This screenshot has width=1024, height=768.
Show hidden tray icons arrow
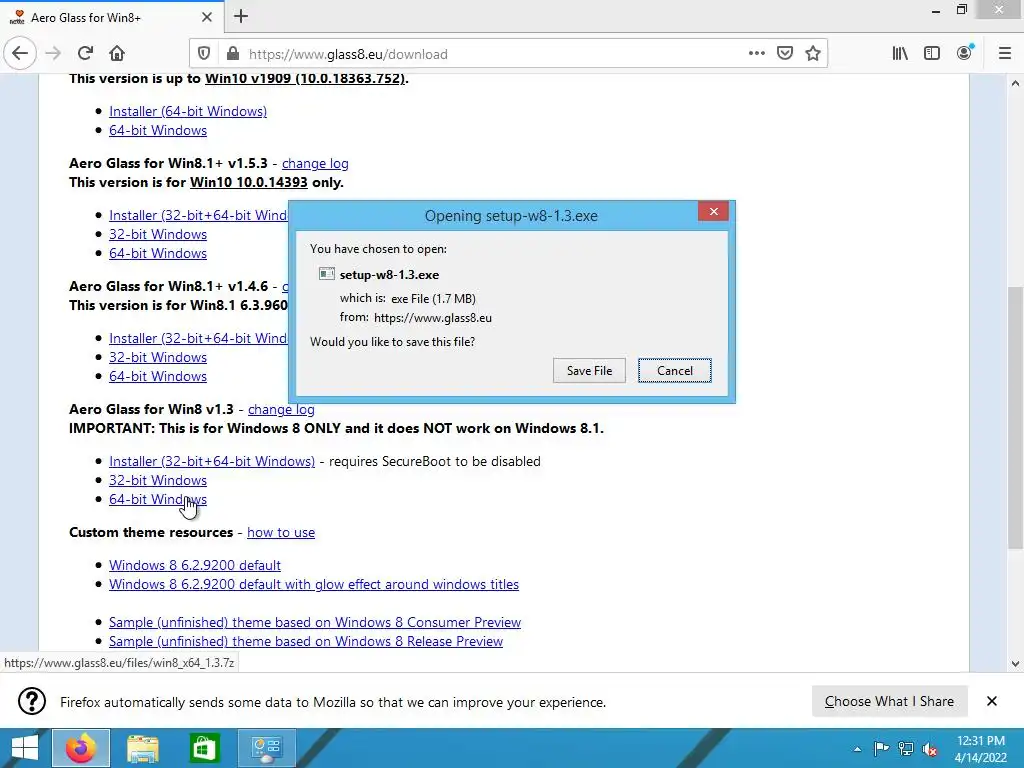click(857, 749)
